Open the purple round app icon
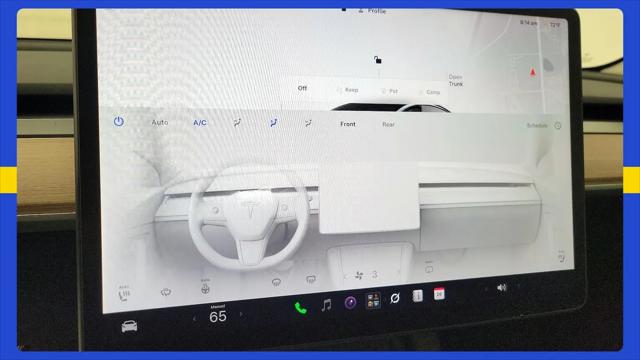This screenshot has height=360, width=640. pos(350,302)
